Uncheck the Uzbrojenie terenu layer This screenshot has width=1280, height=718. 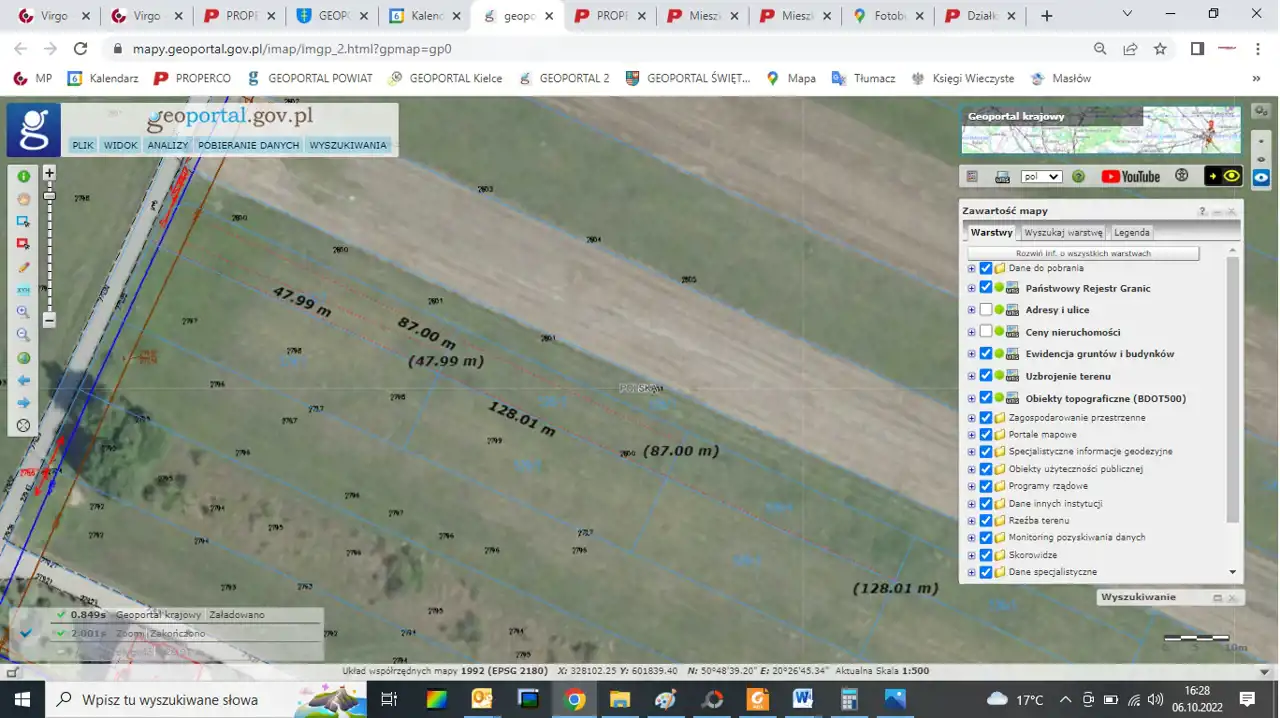point(986,376)
